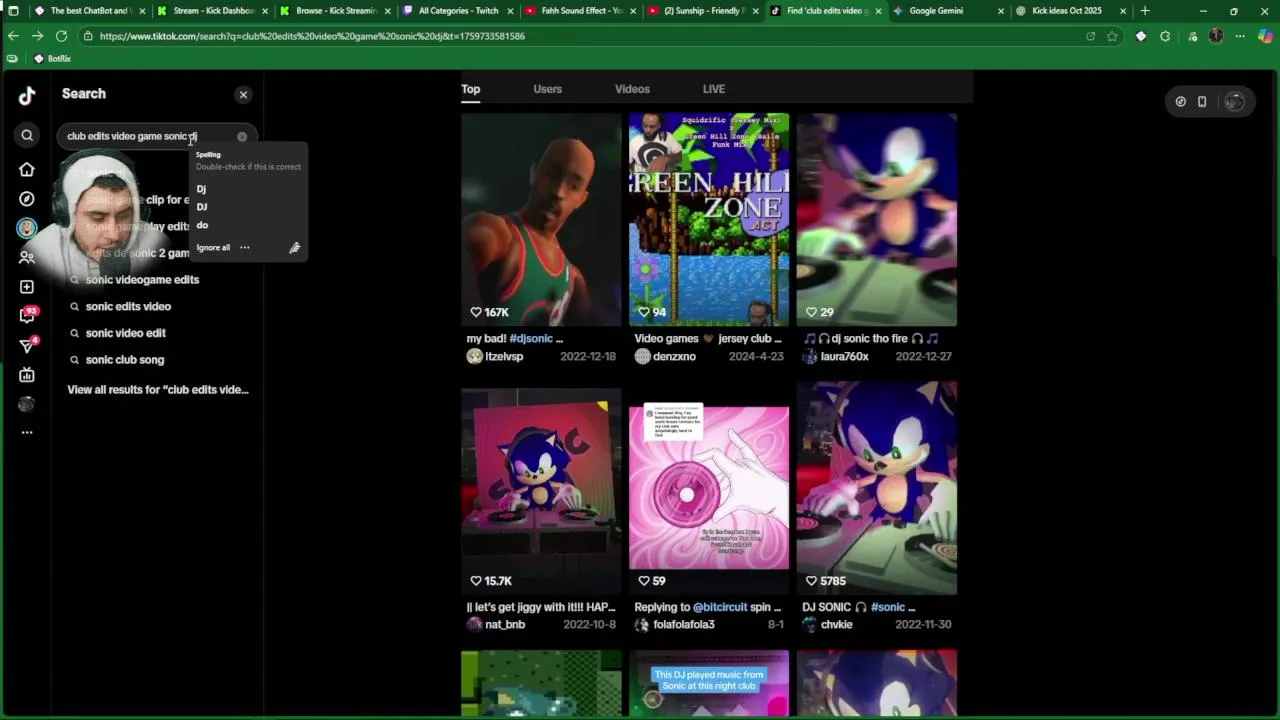Switch to "Kick ideas Oct 2025" browser tab

click(x=1070, y=11)
